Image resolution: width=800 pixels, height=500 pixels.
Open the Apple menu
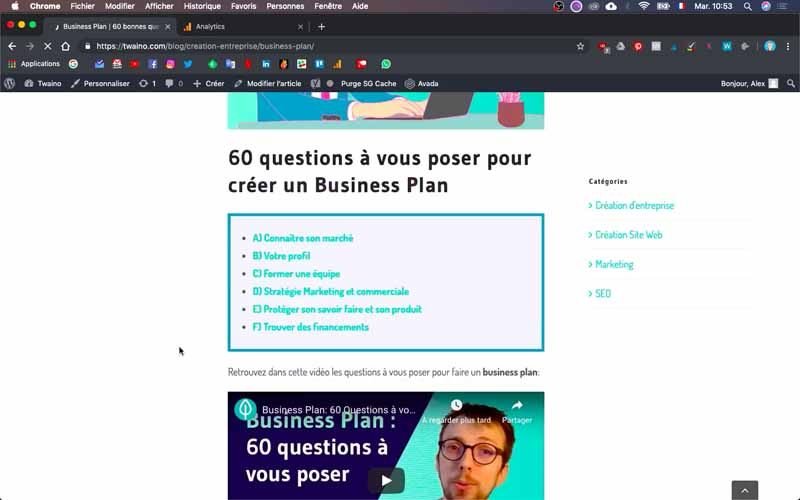15,6
